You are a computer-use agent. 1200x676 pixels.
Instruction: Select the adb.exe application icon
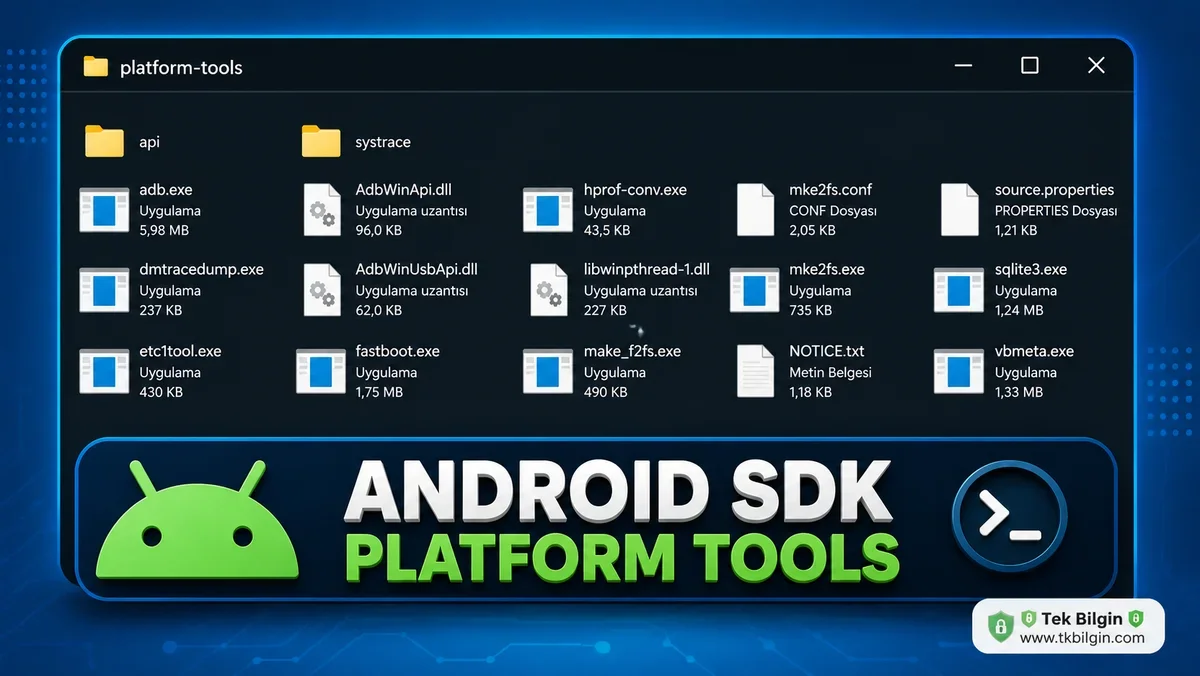104,209
